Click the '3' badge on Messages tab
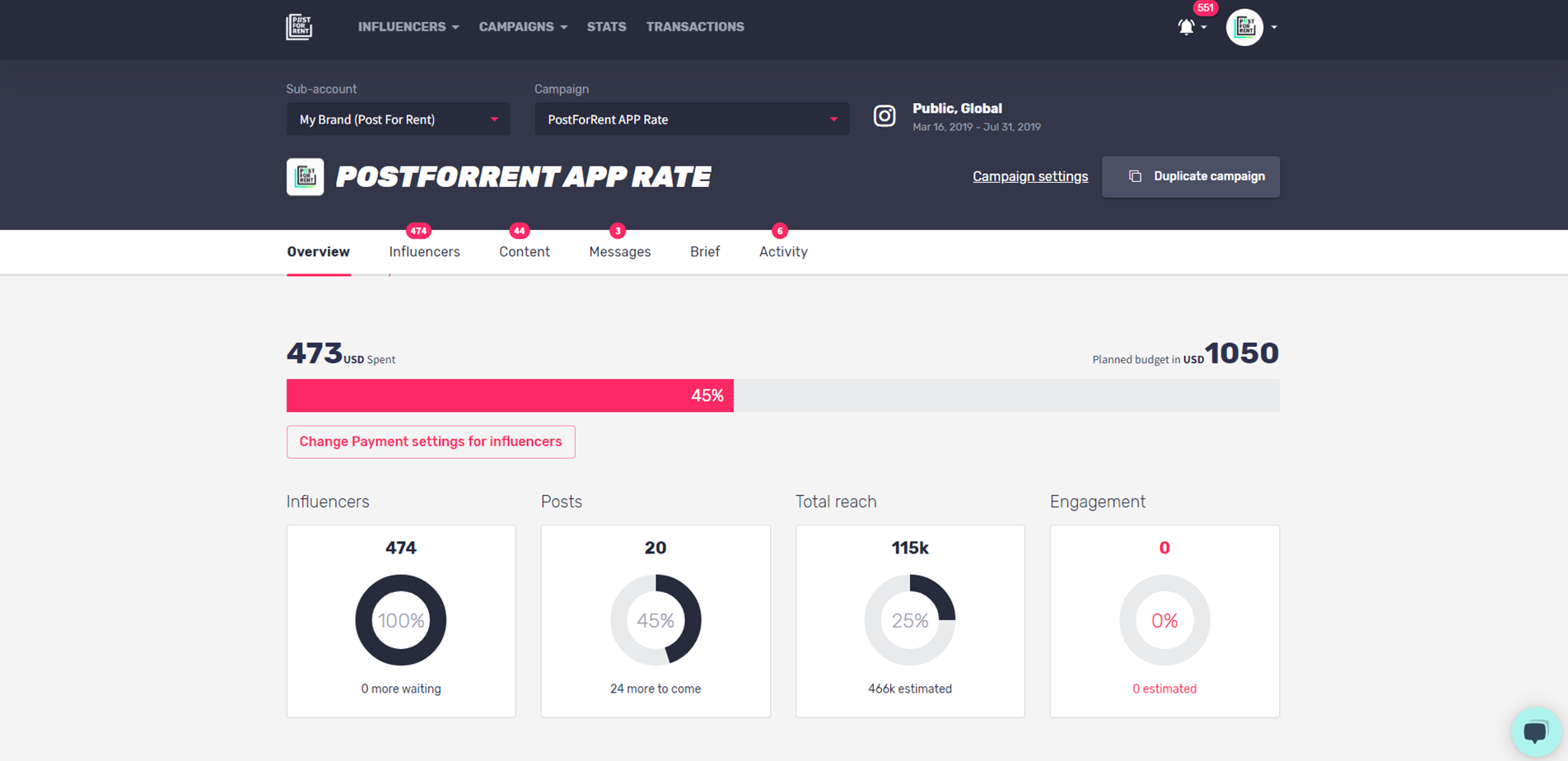Viewport: 1568px width, 761px height. (x=618, y=231)
